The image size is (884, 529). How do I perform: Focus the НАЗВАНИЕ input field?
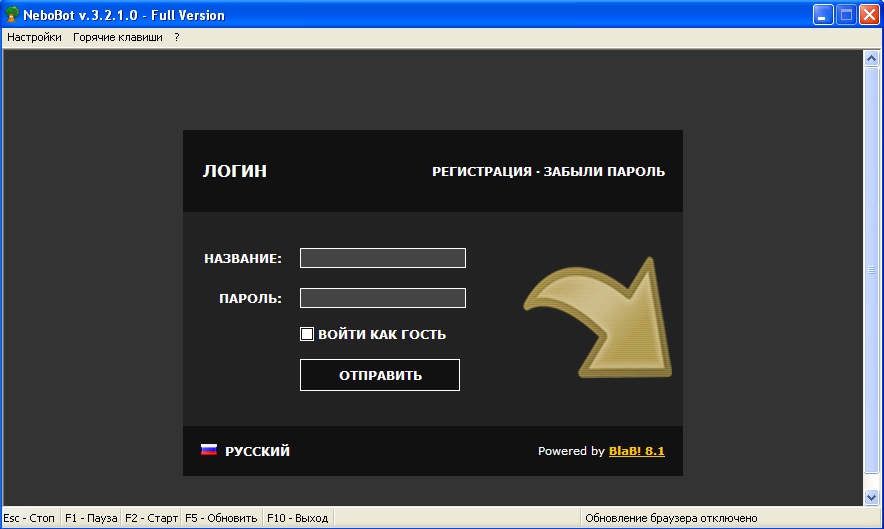(382, 258)
